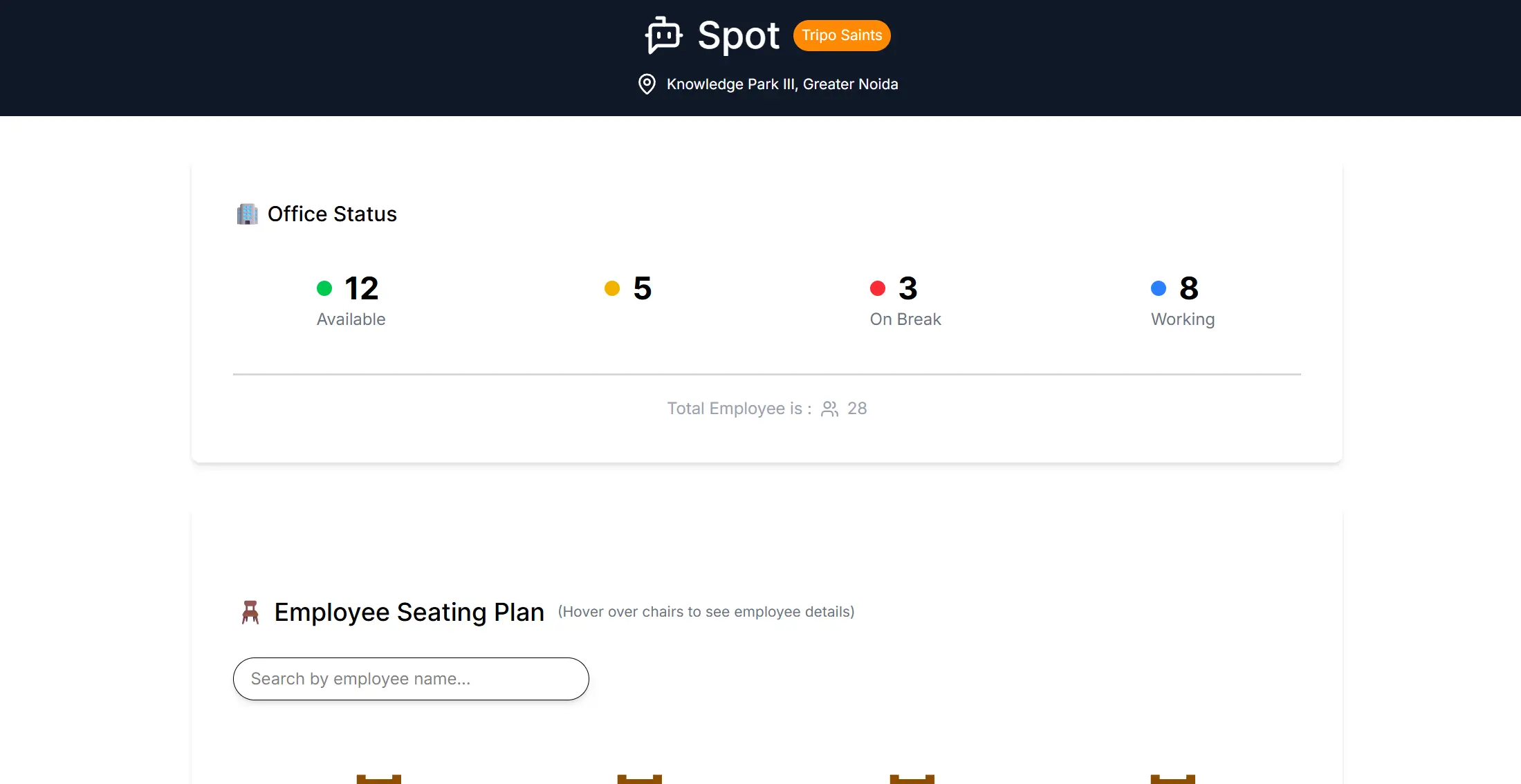Screen dimensions: 1521x784
Task: Click the people icon next to total count
Action: click(x=829, y=409)
